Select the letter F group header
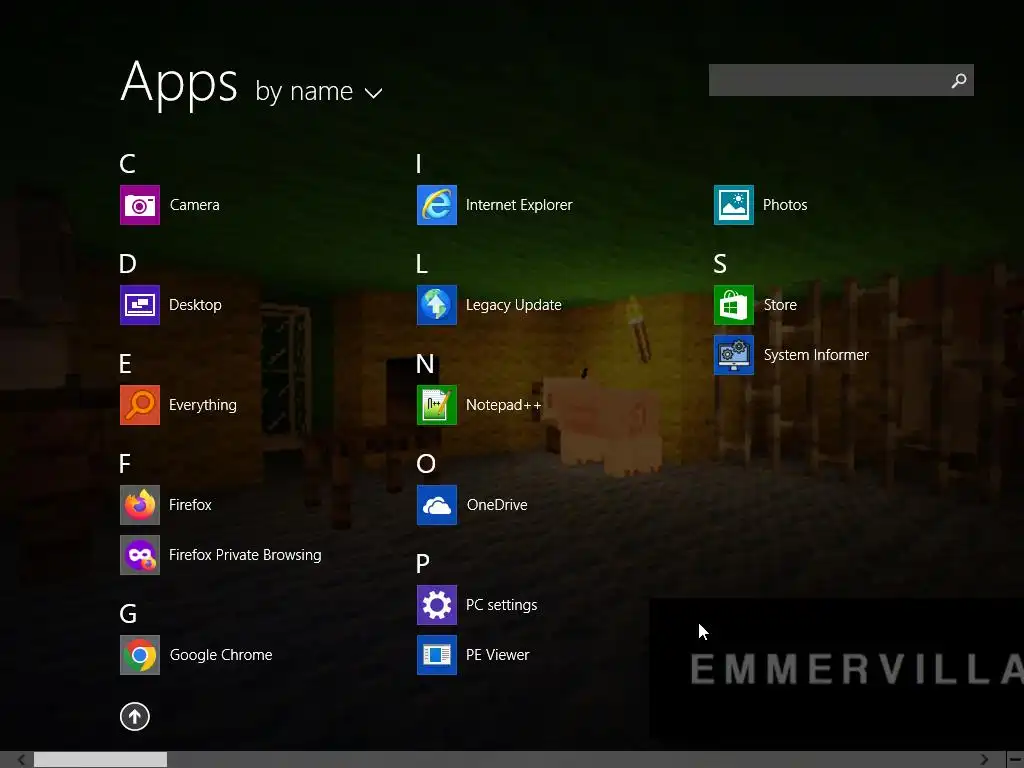Screen dimensions: 1024x768 tap(125, 464)
